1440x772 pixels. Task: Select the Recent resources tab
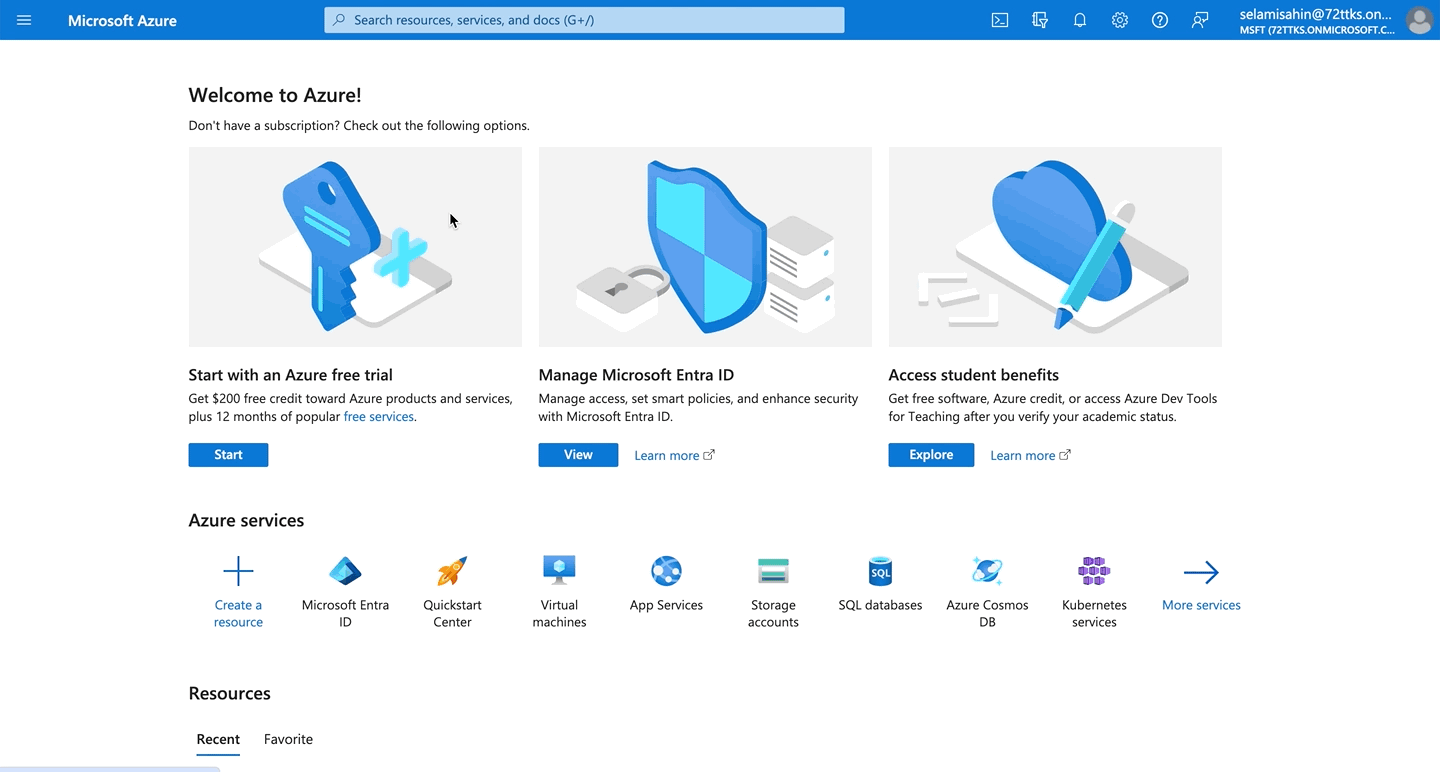[x=218, y=739]
